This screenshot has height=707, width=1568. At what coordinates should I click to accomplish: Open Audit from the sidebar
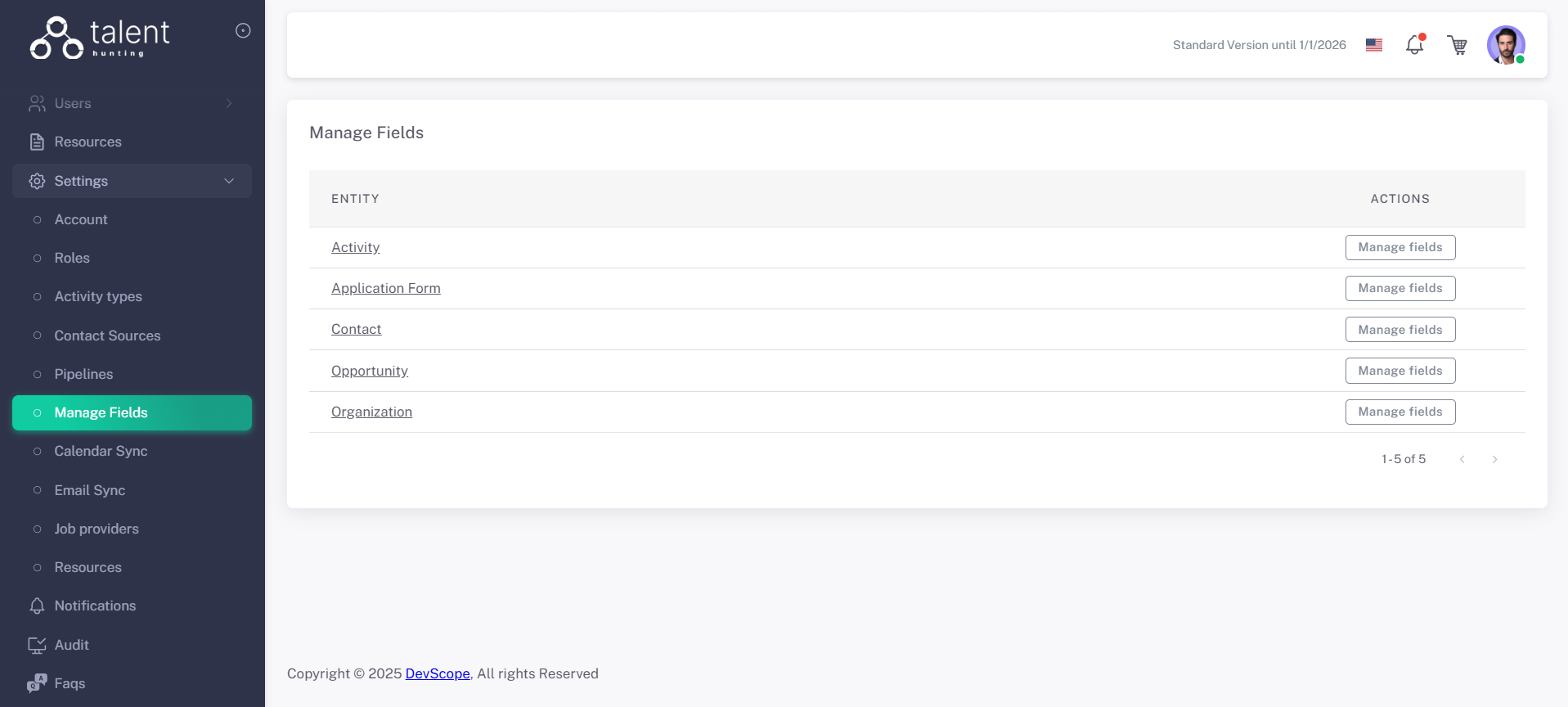(x=71, y=645)
